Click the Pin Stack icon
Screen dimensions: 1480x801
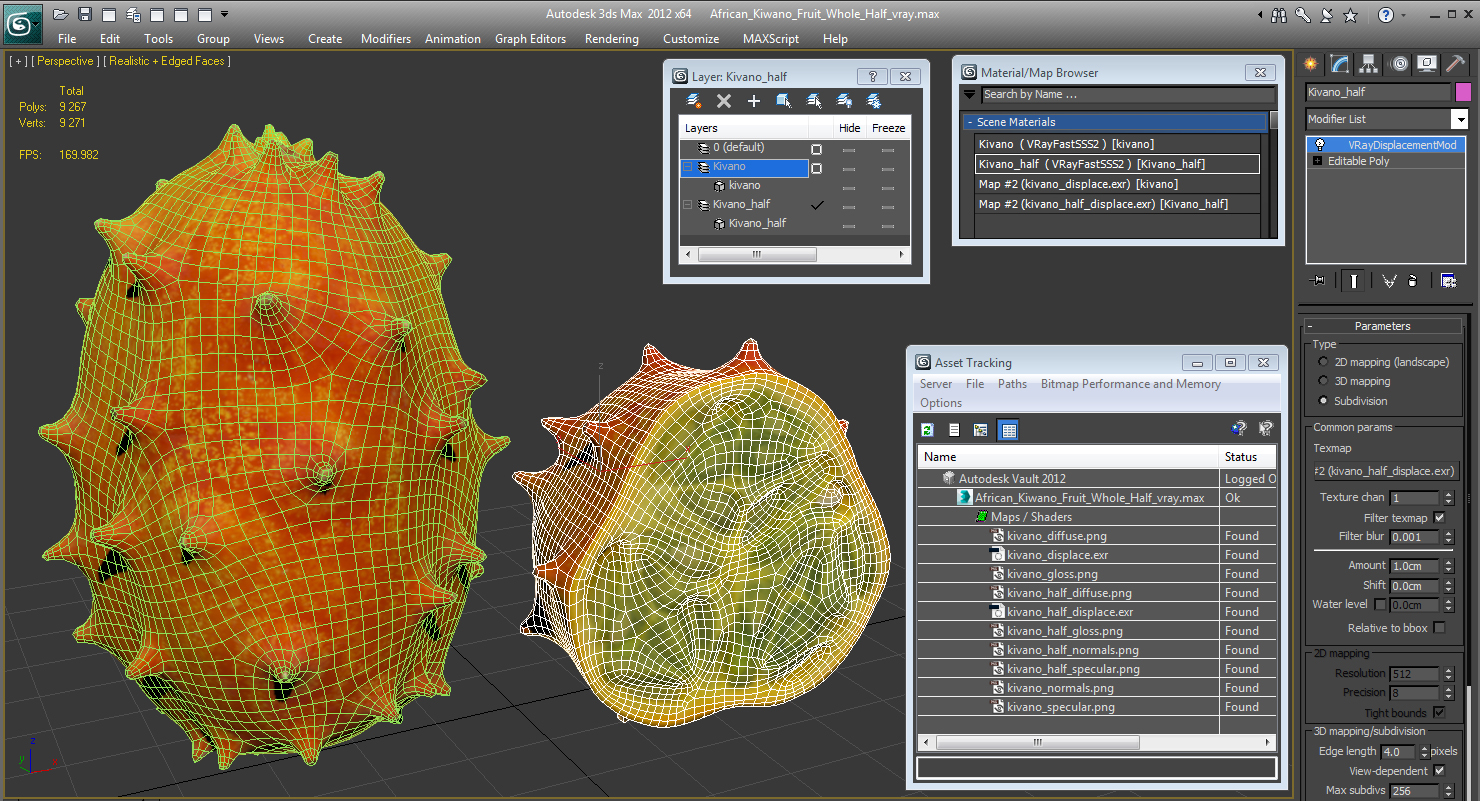1317,281
